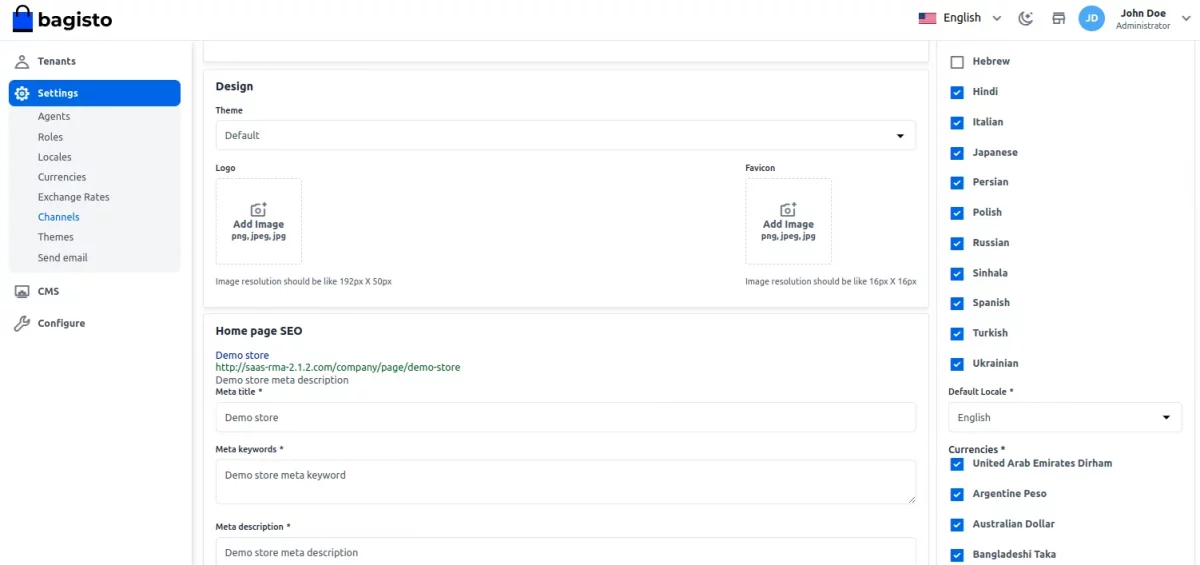1200x565 pixels.
Task: Click the CMS sidebar icon
Action: [22, 292]
